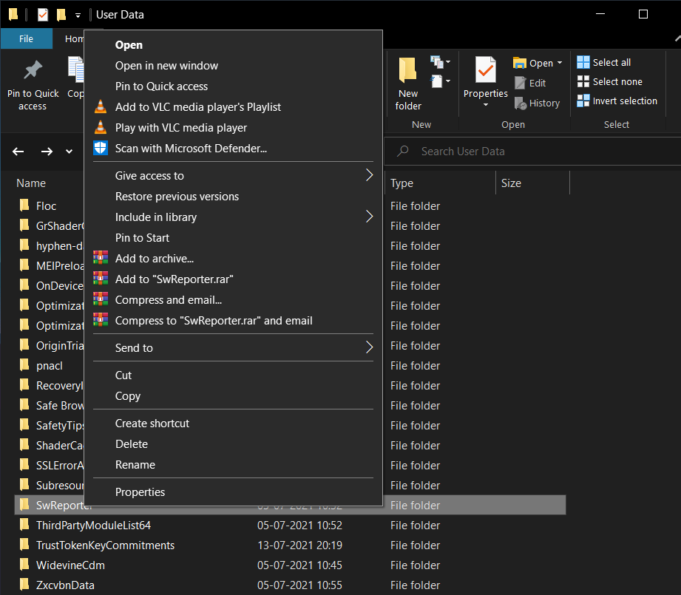Click the search magnifier icon
Image resolution: width=681 pixels, height=595 pixels.
pos(403,151)
